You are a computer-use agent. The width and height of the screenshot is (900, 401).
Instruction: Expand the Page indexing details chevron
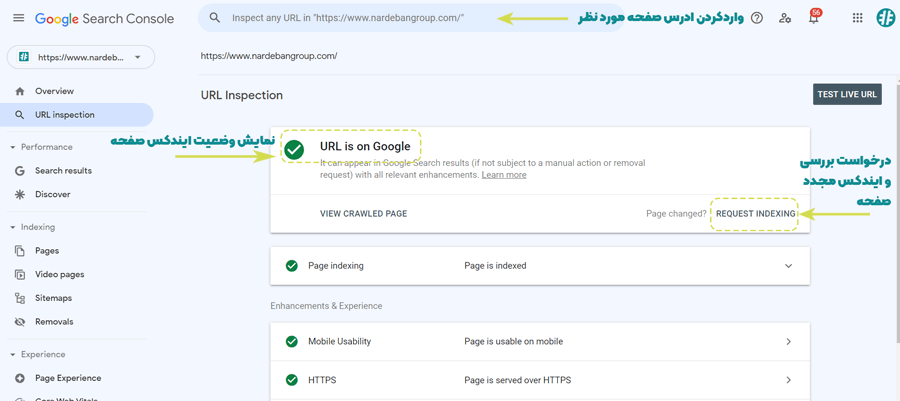click(789, 266)
